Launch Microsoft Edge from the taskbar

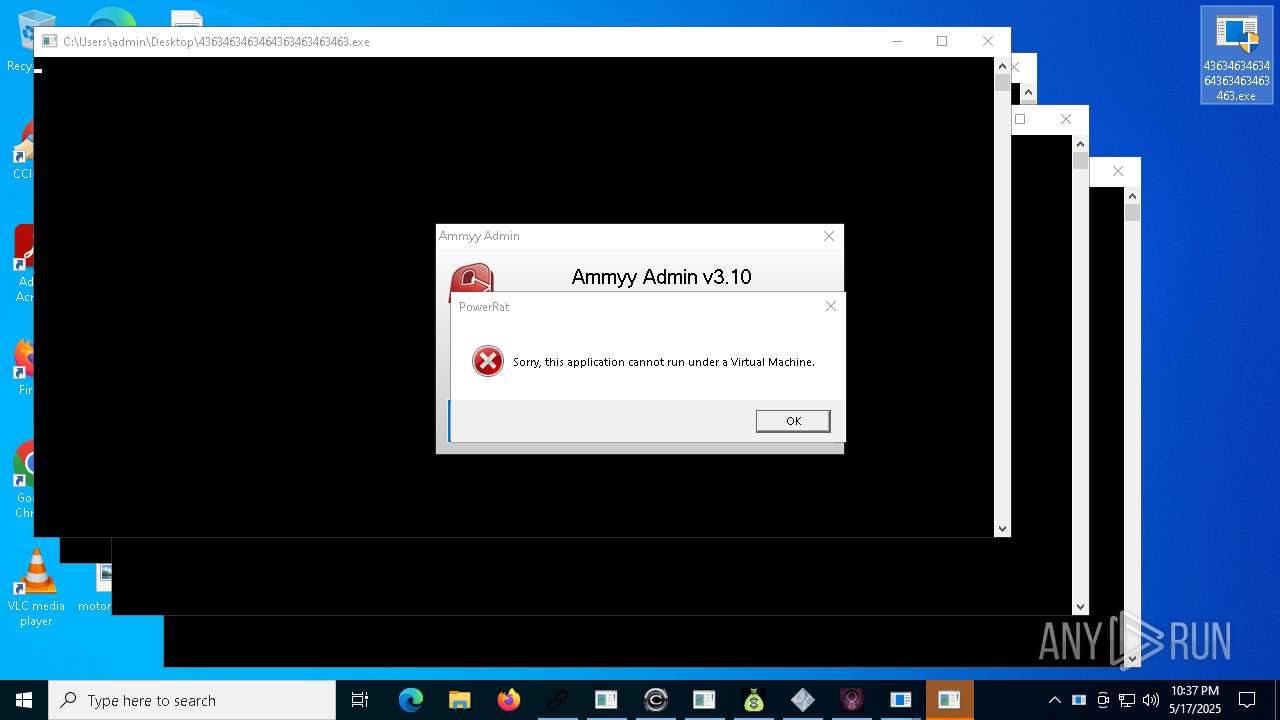click(x=411, y=700)
